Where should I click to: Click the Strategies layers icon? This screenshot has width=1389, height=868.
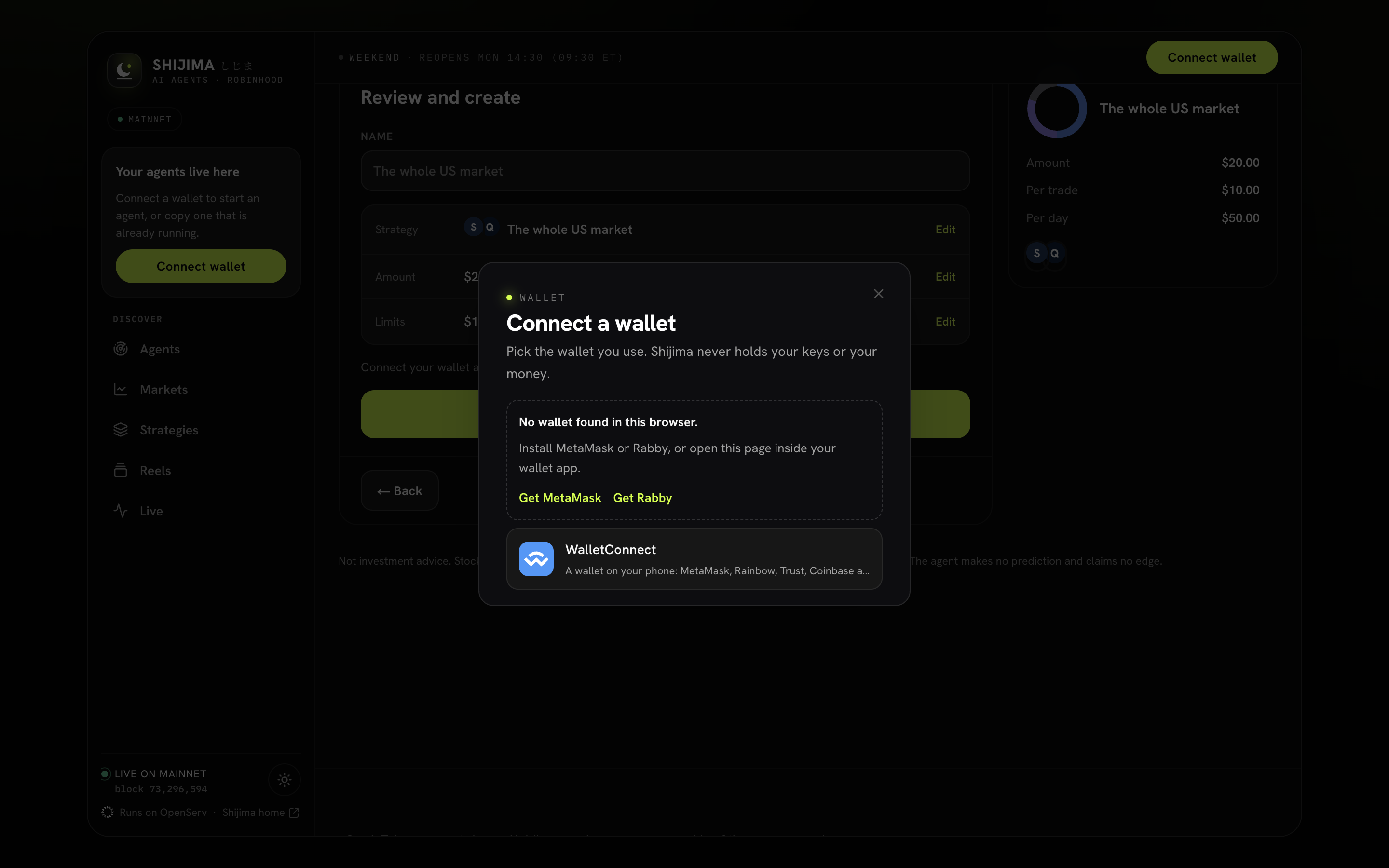(121, 430)
